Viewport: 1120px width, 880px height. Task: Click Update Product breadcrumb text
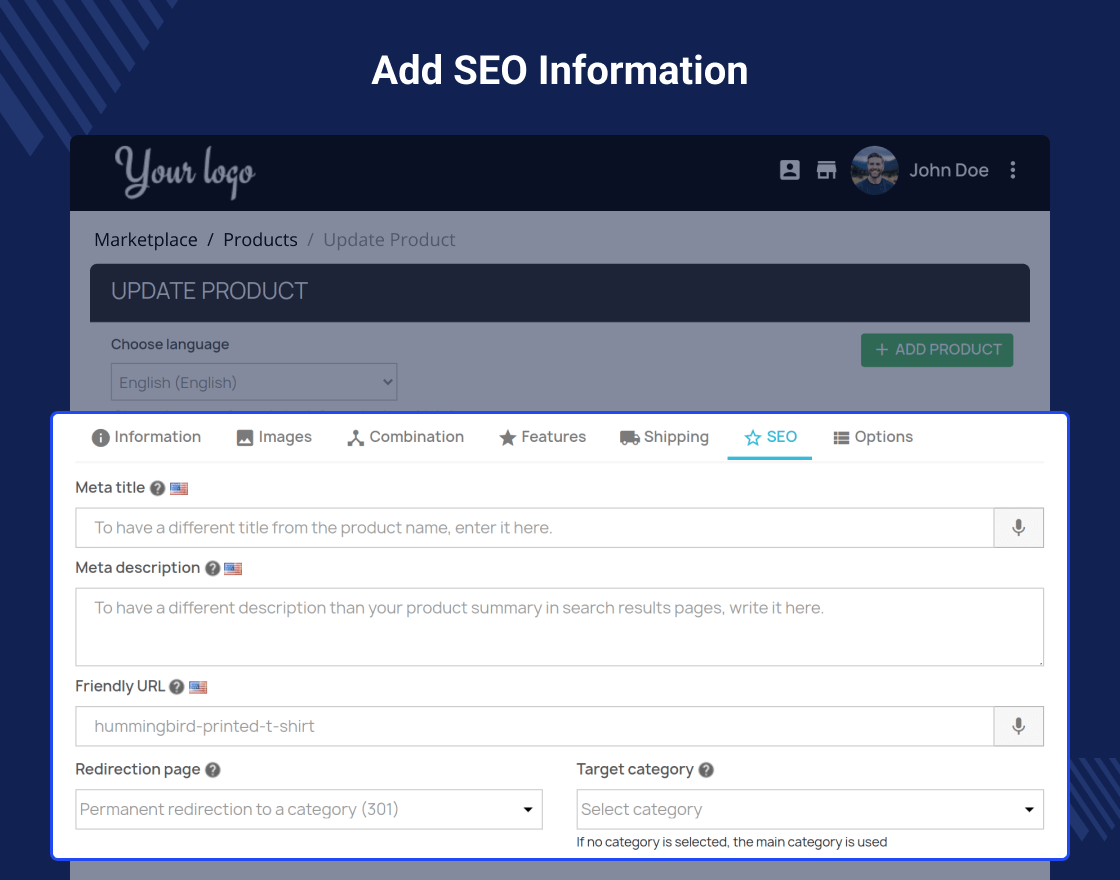tap(389, 239)
